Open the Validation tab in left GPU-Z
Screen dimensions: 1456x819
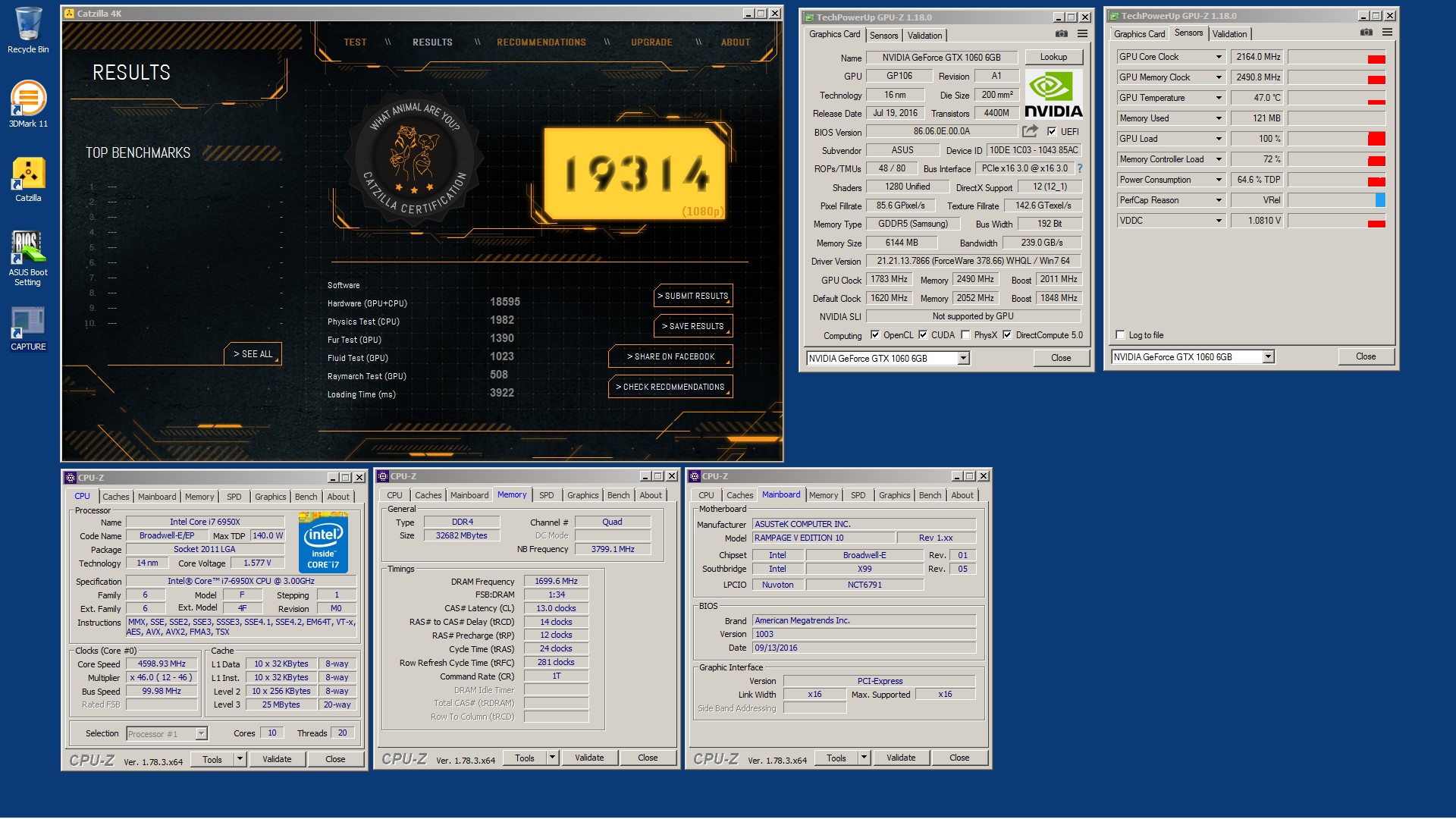click(x=924, y=36)
